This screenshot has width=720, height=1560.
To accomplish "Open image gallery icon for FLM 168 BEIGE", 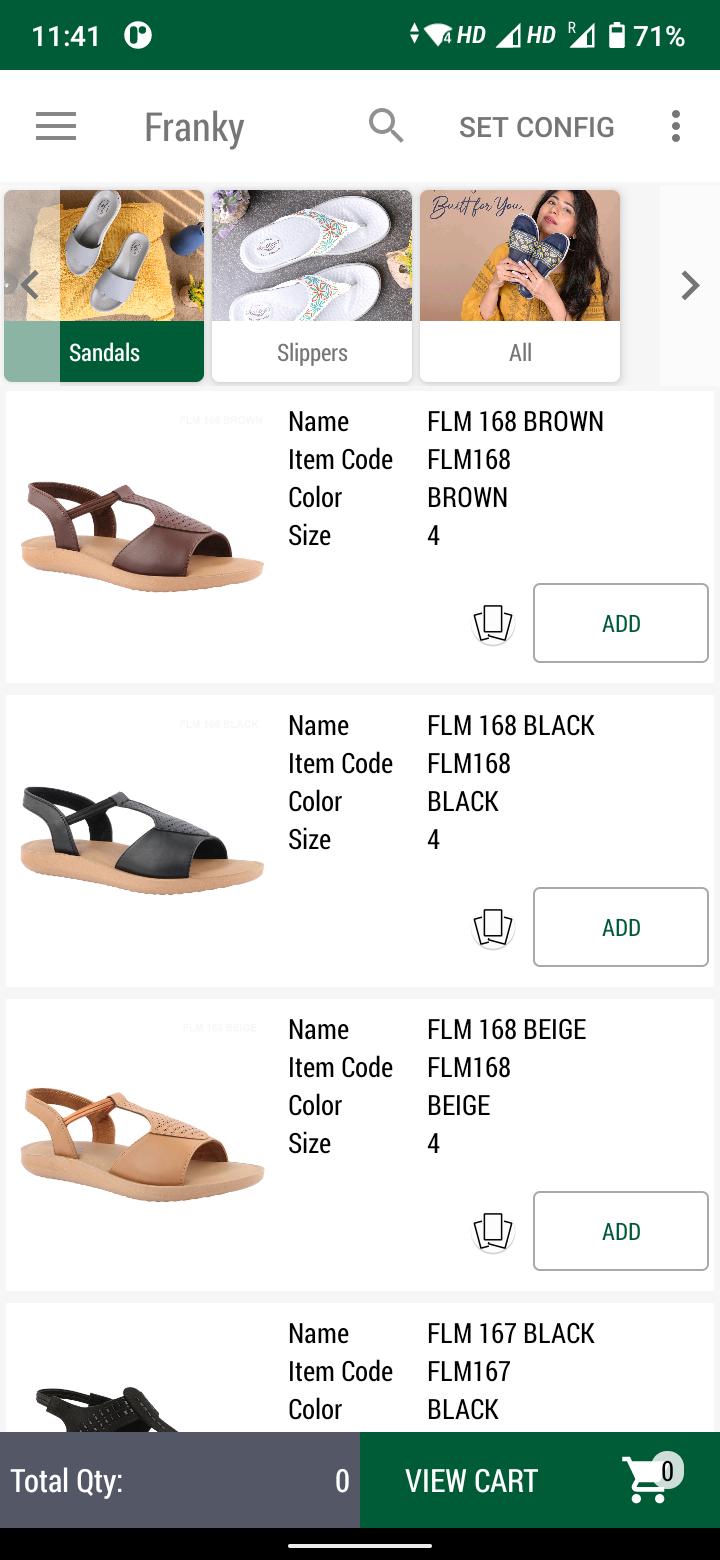I will [x=492, y=1232].
